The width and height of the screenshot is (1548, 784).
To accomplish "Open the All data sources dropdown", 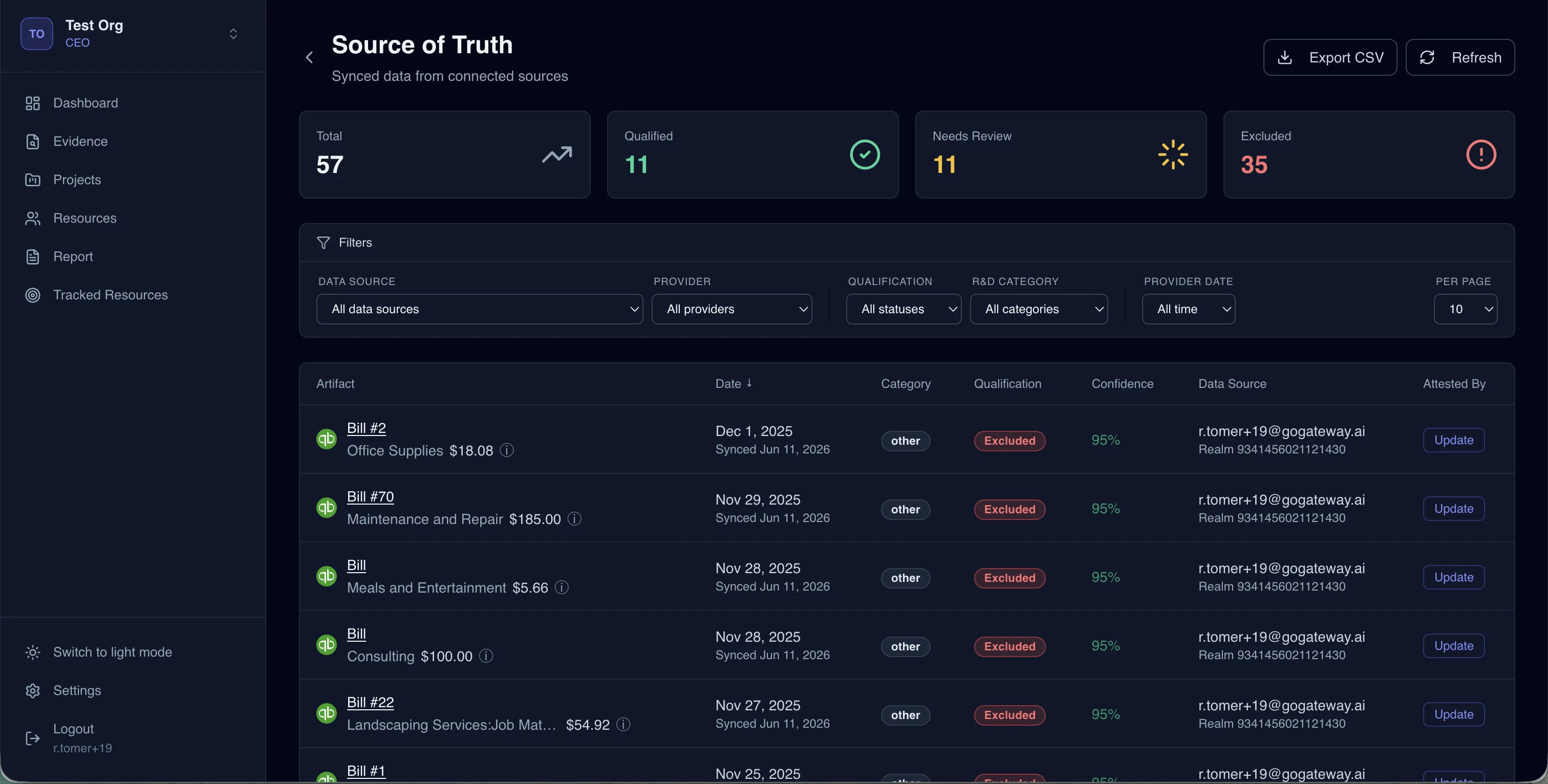I will tap(480, 309).
